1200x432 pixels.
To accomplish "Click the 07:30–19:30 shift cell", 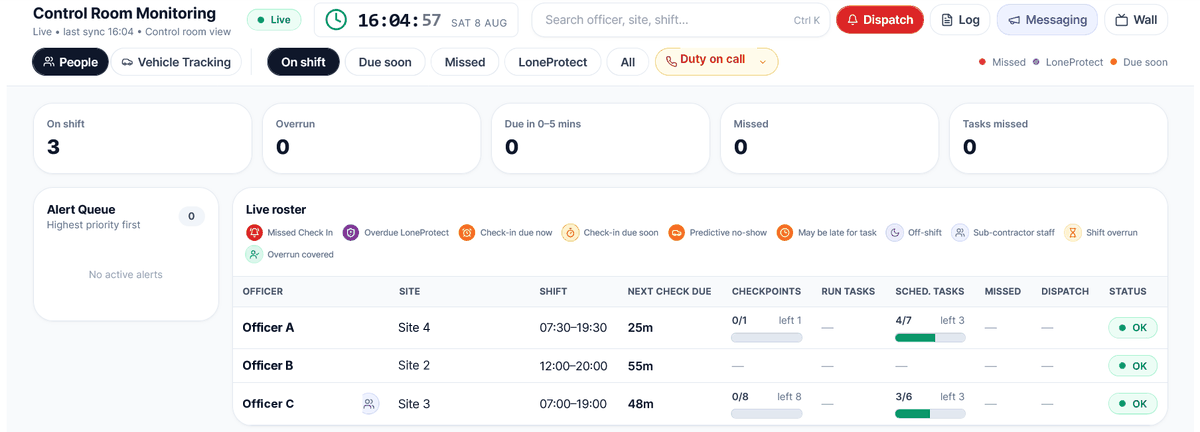I will (x=573, y=328).
